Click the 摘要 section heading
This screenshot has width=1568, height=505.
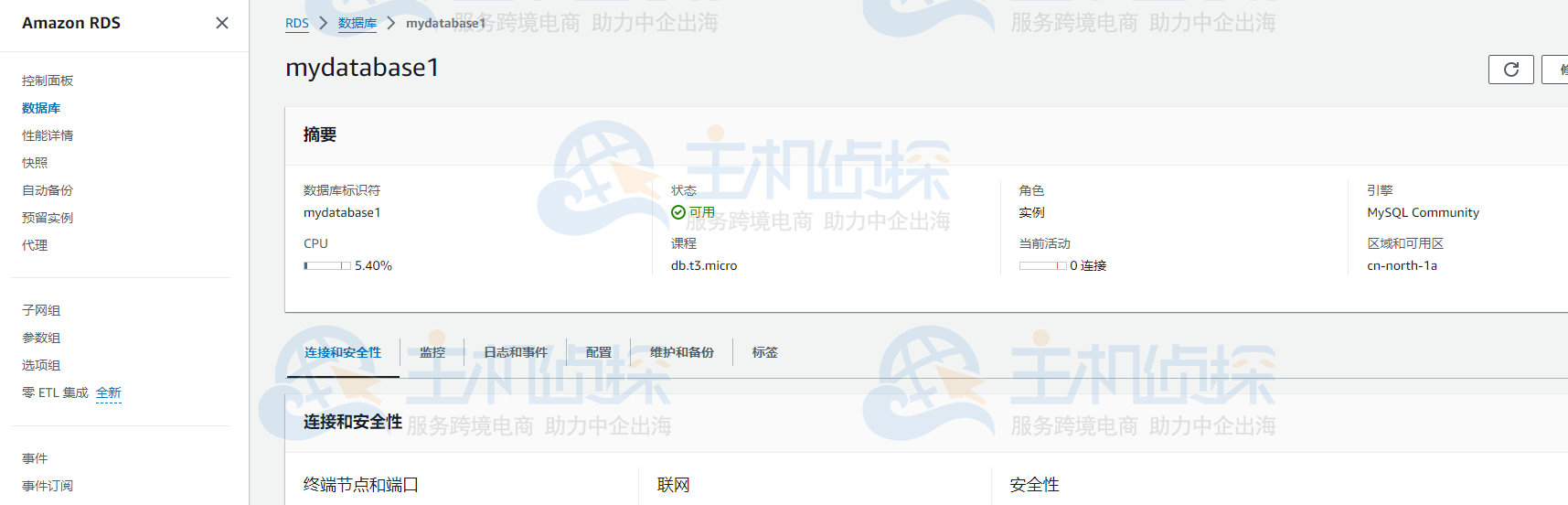320,134
